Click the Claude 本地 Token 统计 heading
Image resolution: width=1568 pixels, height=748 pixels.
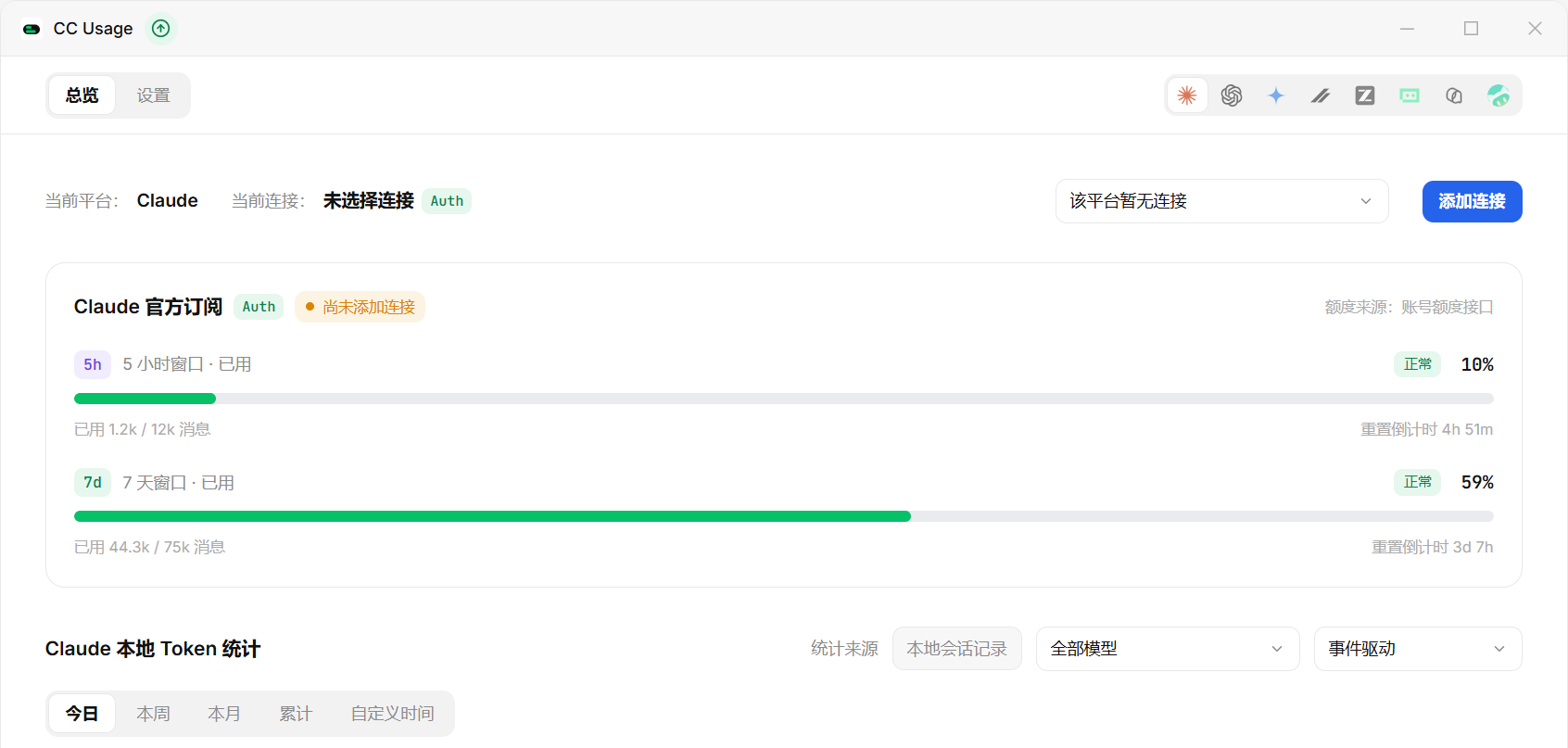click(153, 649)
